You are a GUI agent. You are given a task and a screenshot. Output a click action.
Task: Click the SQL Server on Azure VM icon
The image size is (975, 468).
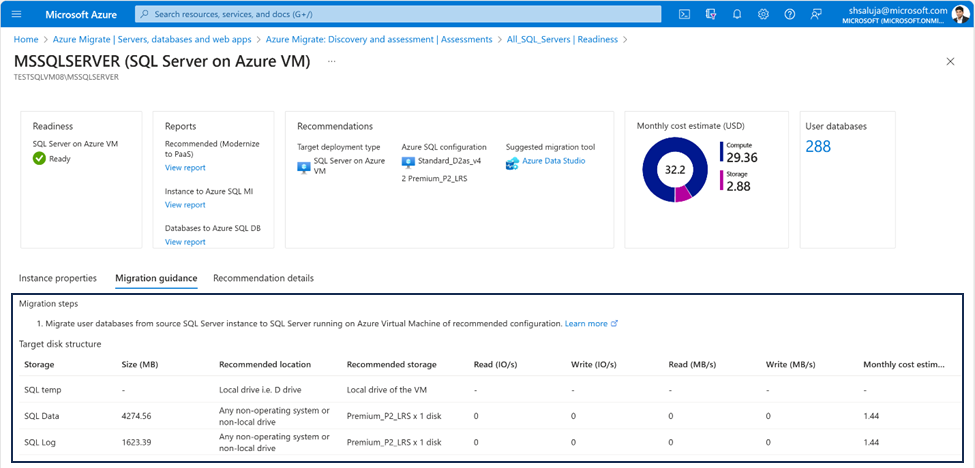pyautogui.click(x=303, y=166)
